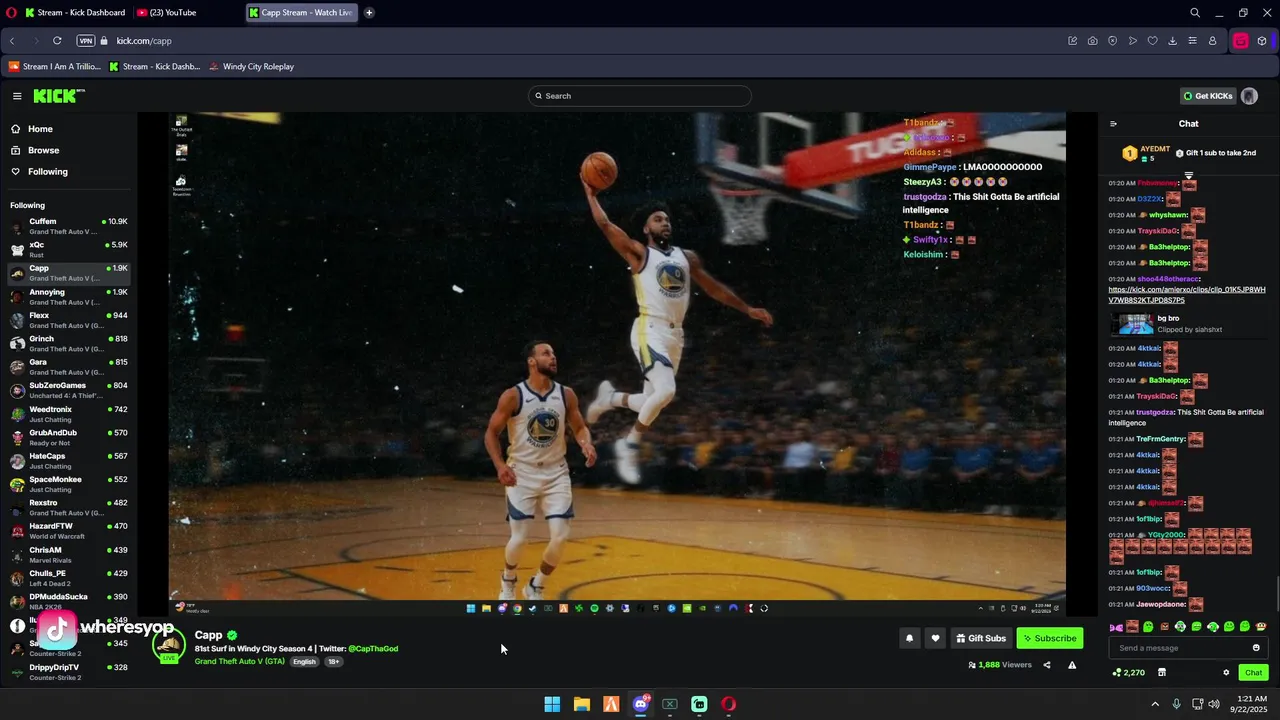Click the @CapThaGod Twitter link
The image size is (1280, 720).
click(373, 649)
